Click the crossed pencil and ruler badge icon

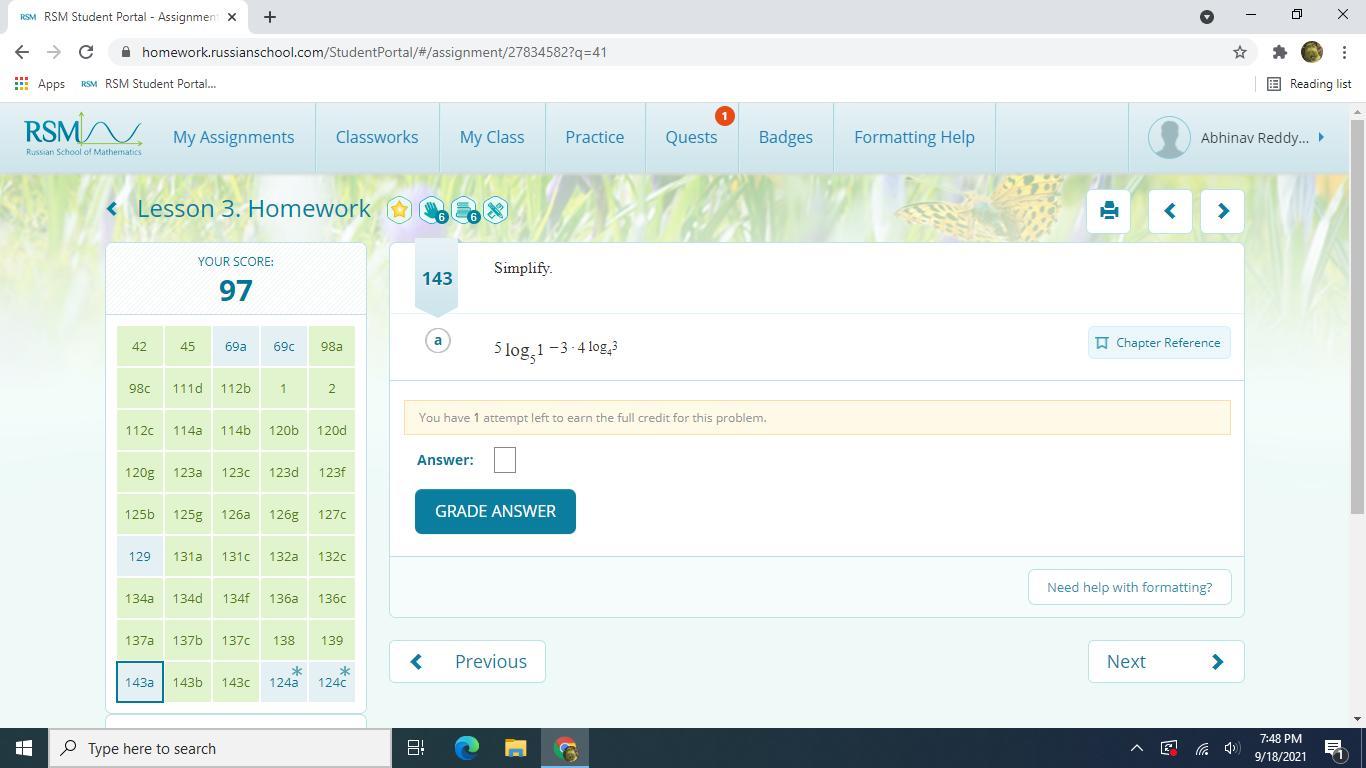(495, 210)
